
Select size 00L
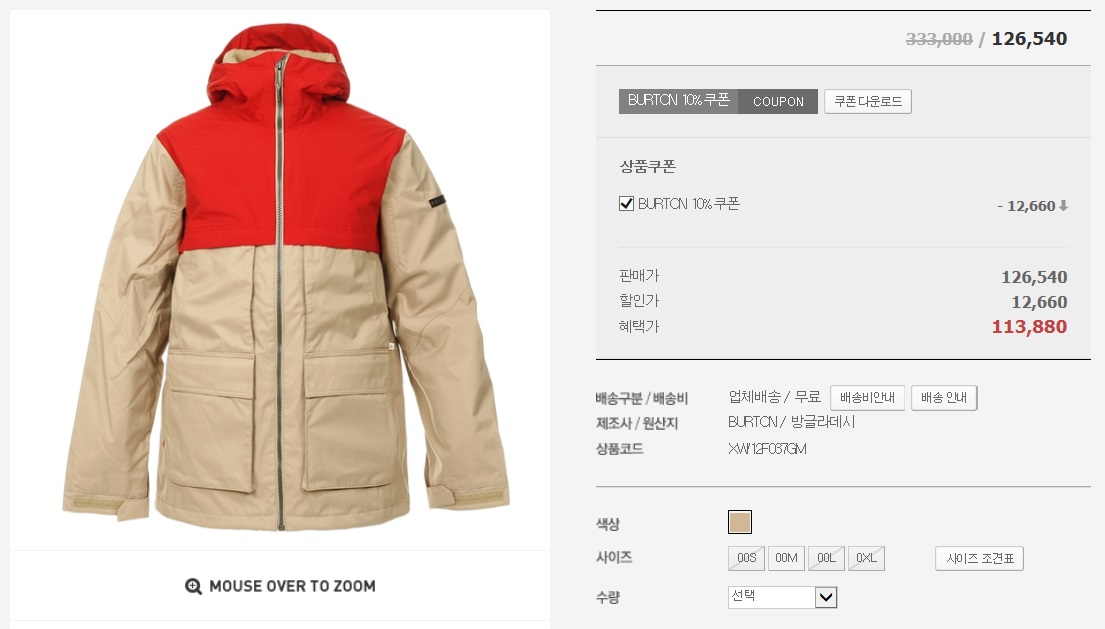[826, 559]
